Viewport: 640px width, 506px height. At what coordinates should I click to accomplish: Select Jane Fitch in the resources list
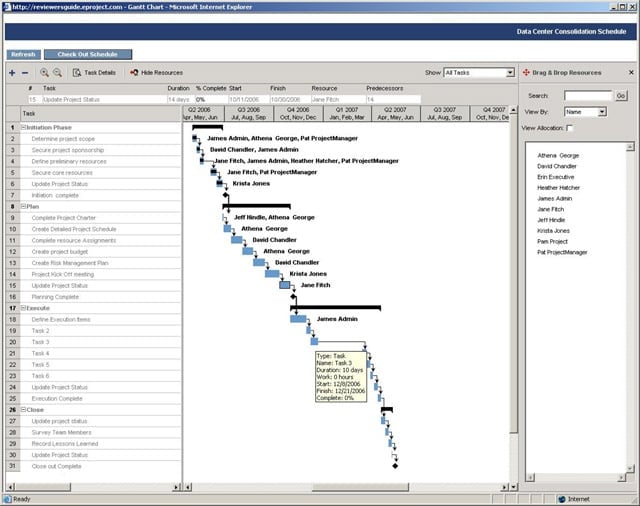click(x=551, y=209)
